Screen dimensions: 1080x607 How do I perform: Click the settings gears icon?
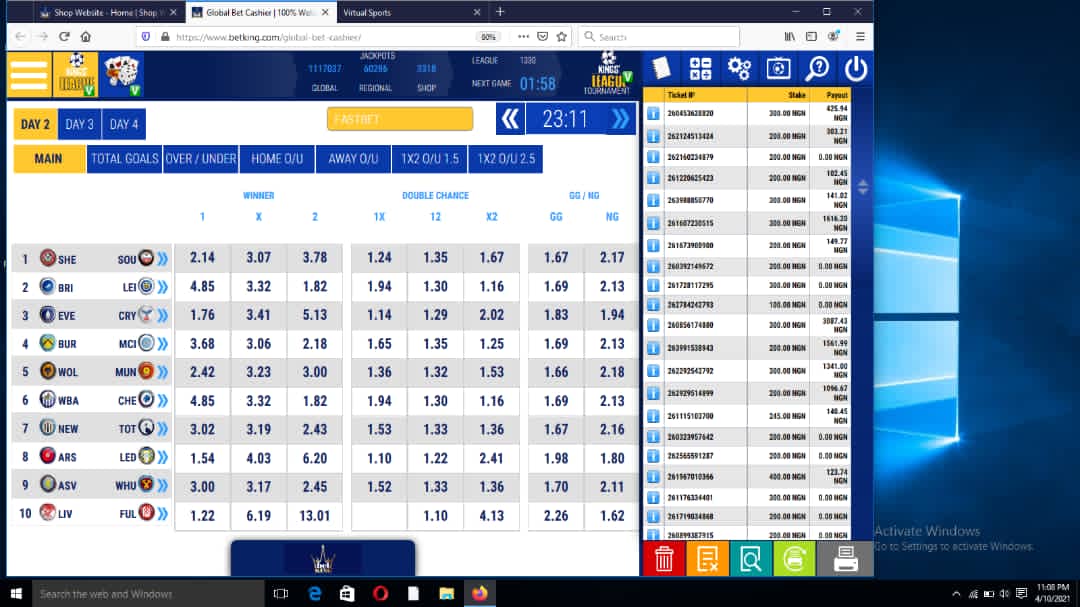[739, 68]
